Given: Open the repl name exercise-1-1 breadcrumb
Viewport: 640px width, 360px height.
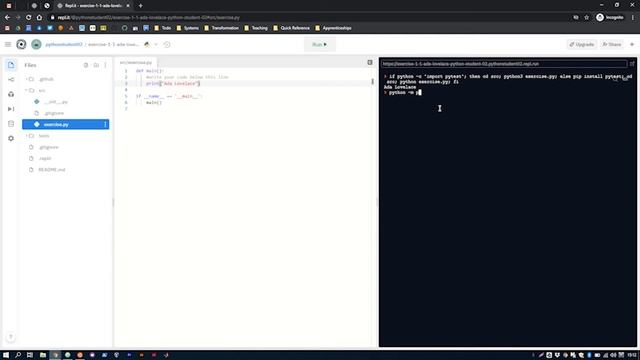Looking at the screenshot, I should click(113, 44).
